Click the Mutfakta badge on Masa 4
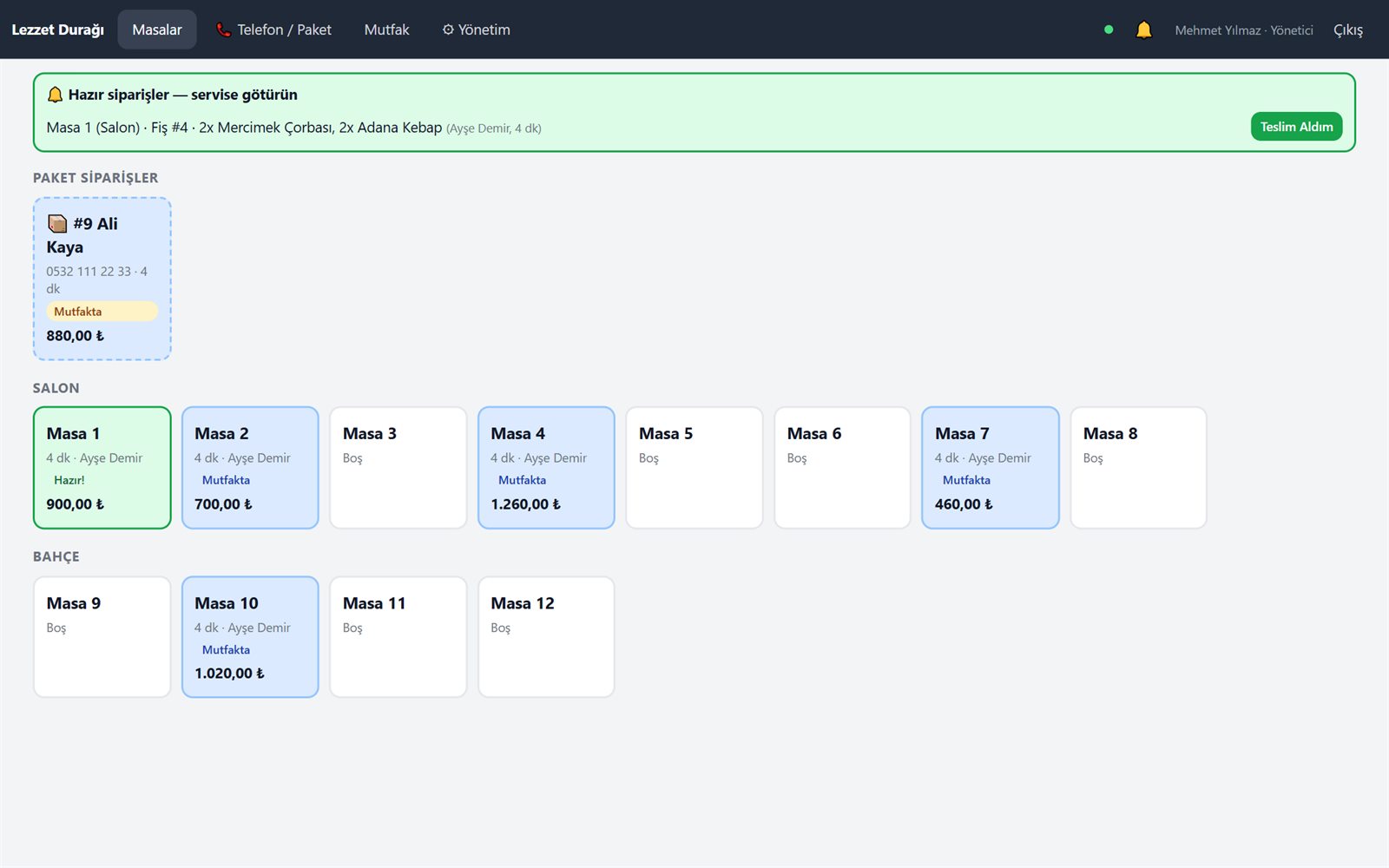The height and width of the screenshot is (868, 1389). pos(522,480)
